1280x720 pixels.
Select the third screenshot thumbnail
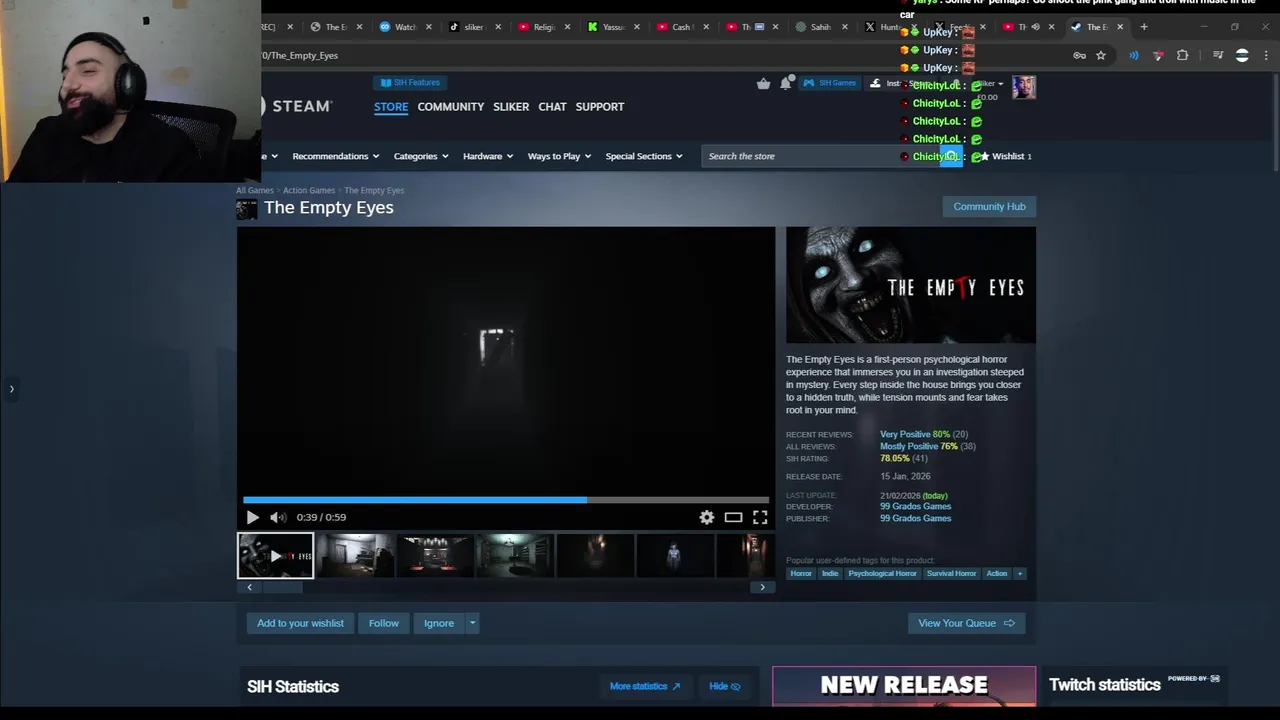click(x=435, y=556)
